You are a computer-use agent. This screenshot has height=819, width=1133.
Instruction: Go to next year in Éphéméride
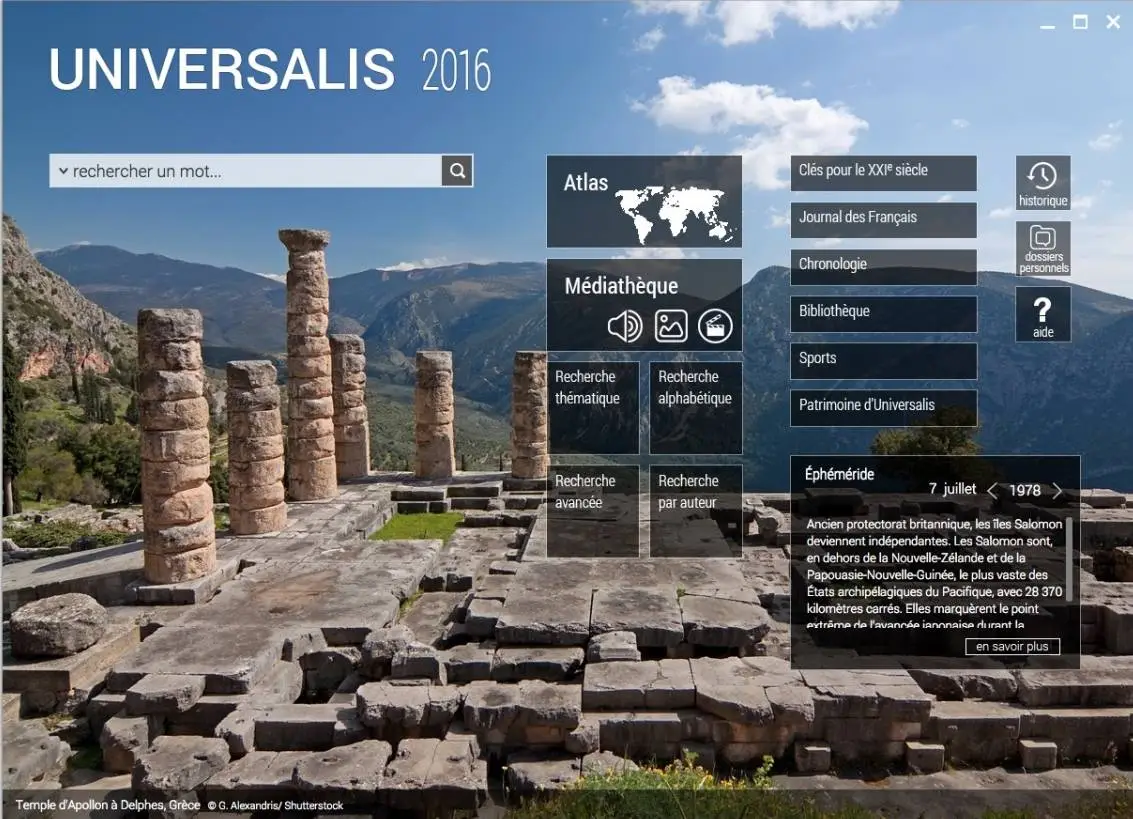1057,491
